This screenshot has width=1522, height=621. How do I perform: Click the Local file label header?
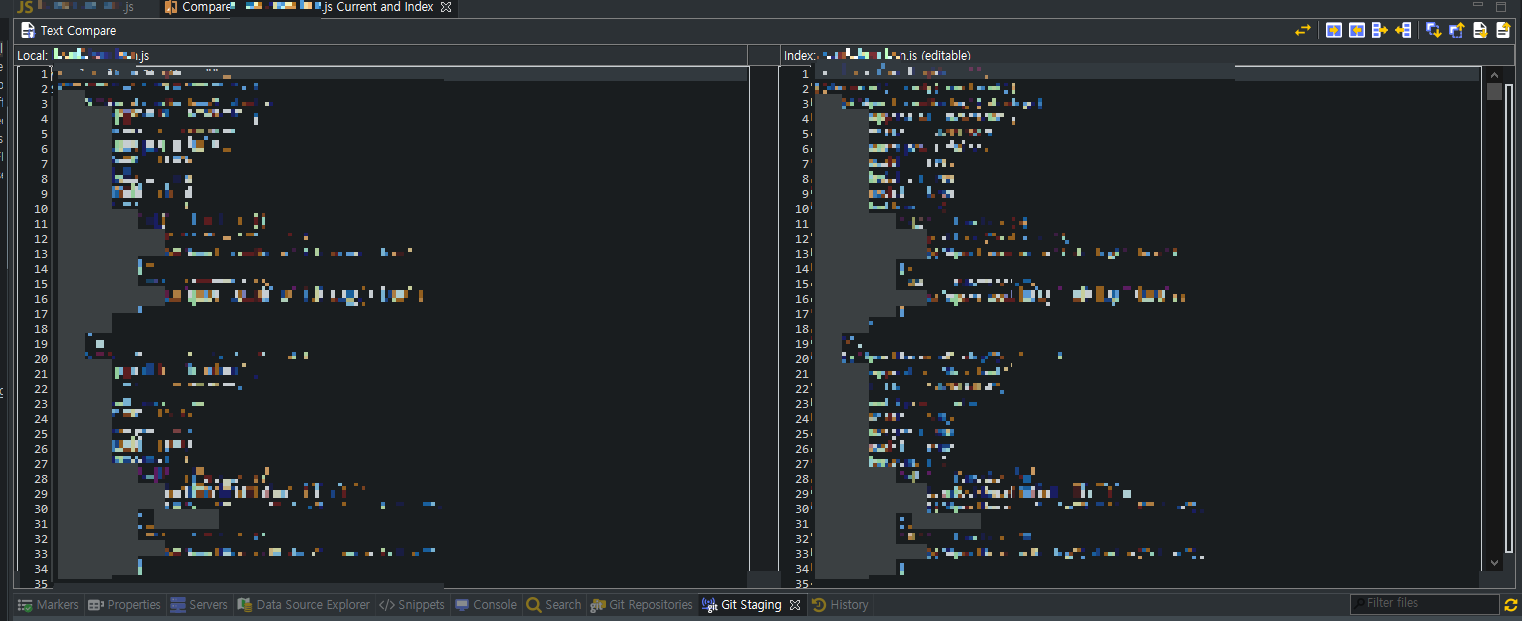[83, 55]
